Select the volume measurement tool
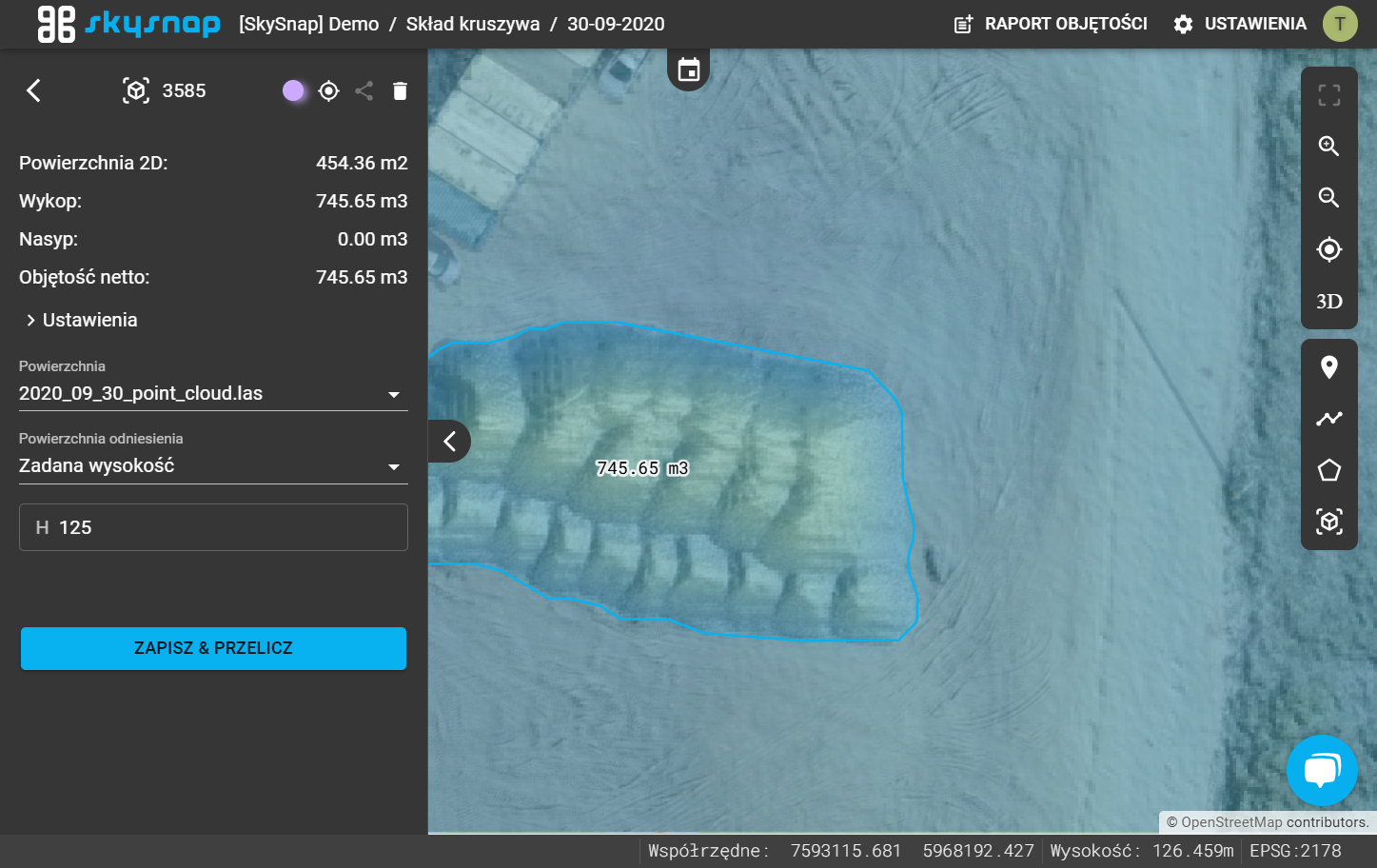The height and width of the screenshot is (868, 1377). 1329,522
